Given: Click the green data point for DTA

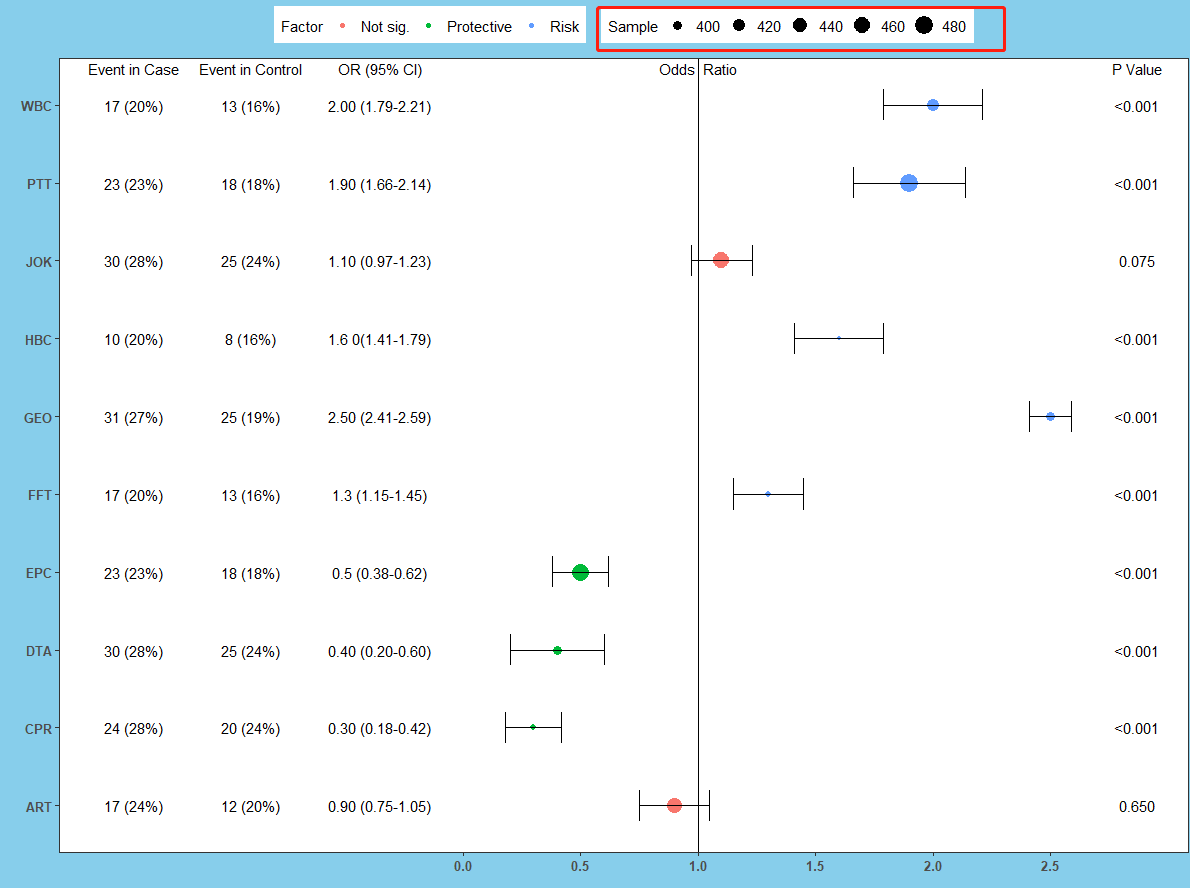Looking at the screenshot, I should tap(557, 650).
